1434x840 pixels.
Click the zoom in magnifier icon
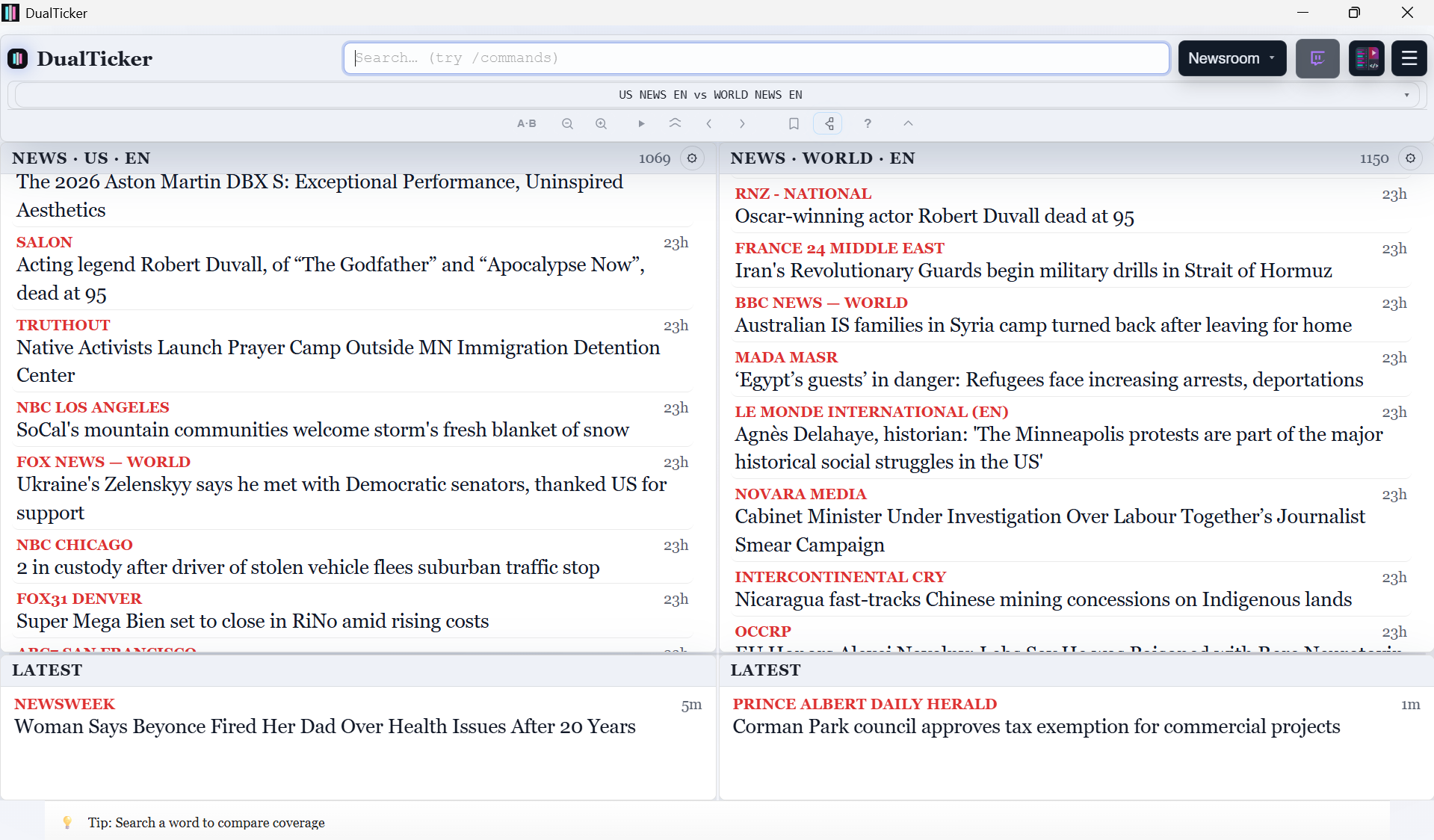tap(601, 123)
